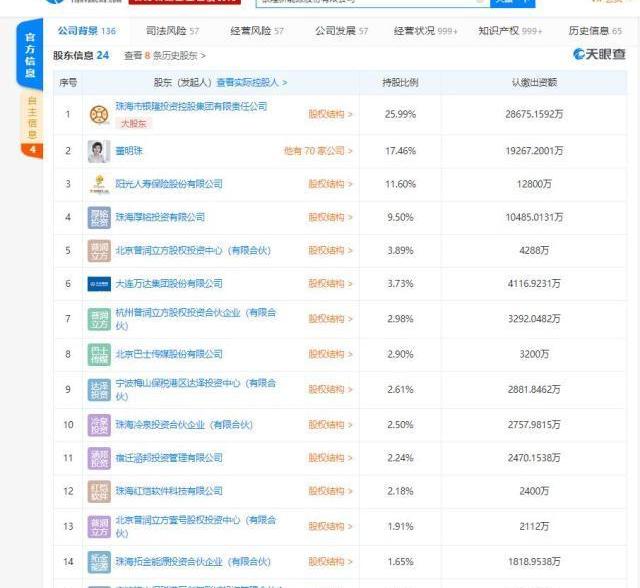Click logo of 珠海市银隆投资控股集团

click(99, 114)
